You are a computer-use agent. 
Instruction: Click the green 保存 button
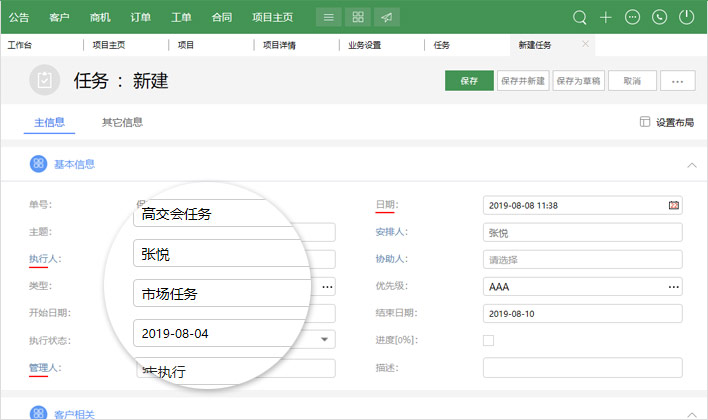469,81
